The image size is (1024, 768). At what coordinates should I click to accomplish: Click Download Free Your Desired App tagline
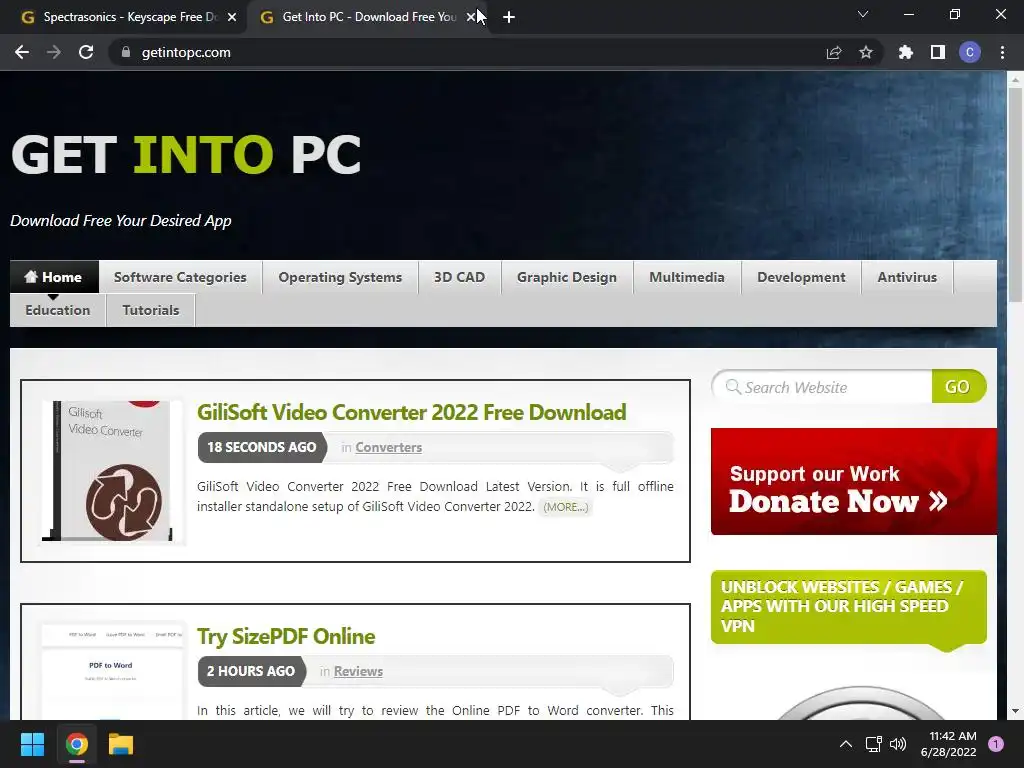[x=121, y=221]
